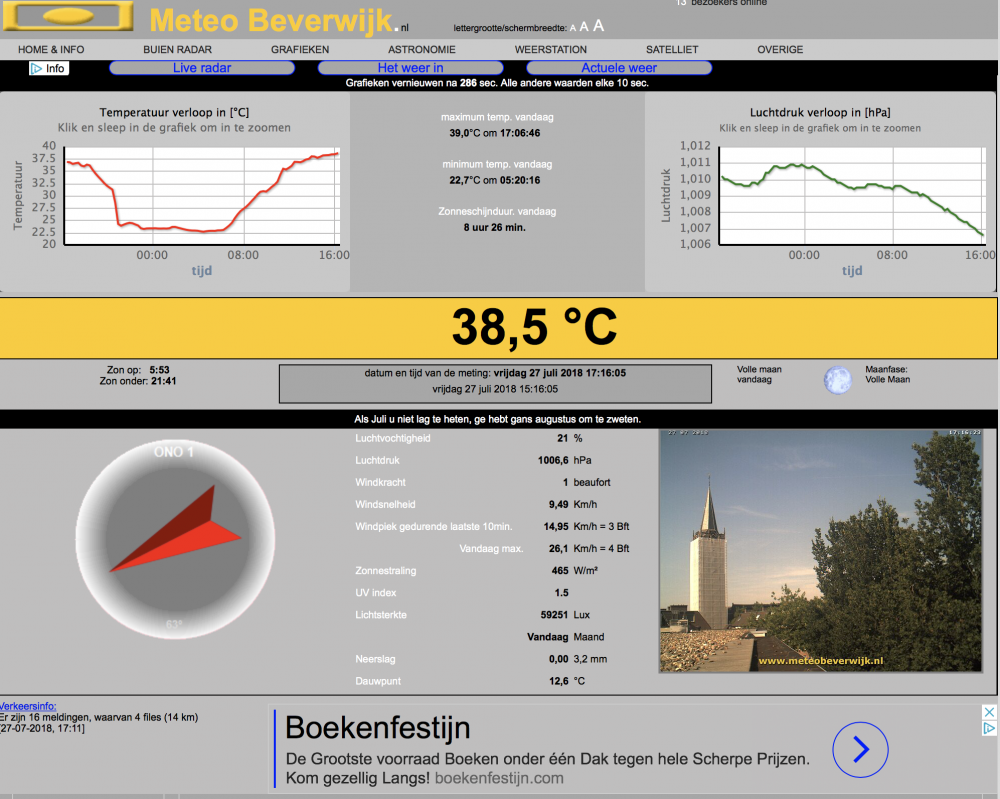The height and width of the screenshot is (799, 1000).
Task: Open the OVERIGE menu
Action: point(780,50)
